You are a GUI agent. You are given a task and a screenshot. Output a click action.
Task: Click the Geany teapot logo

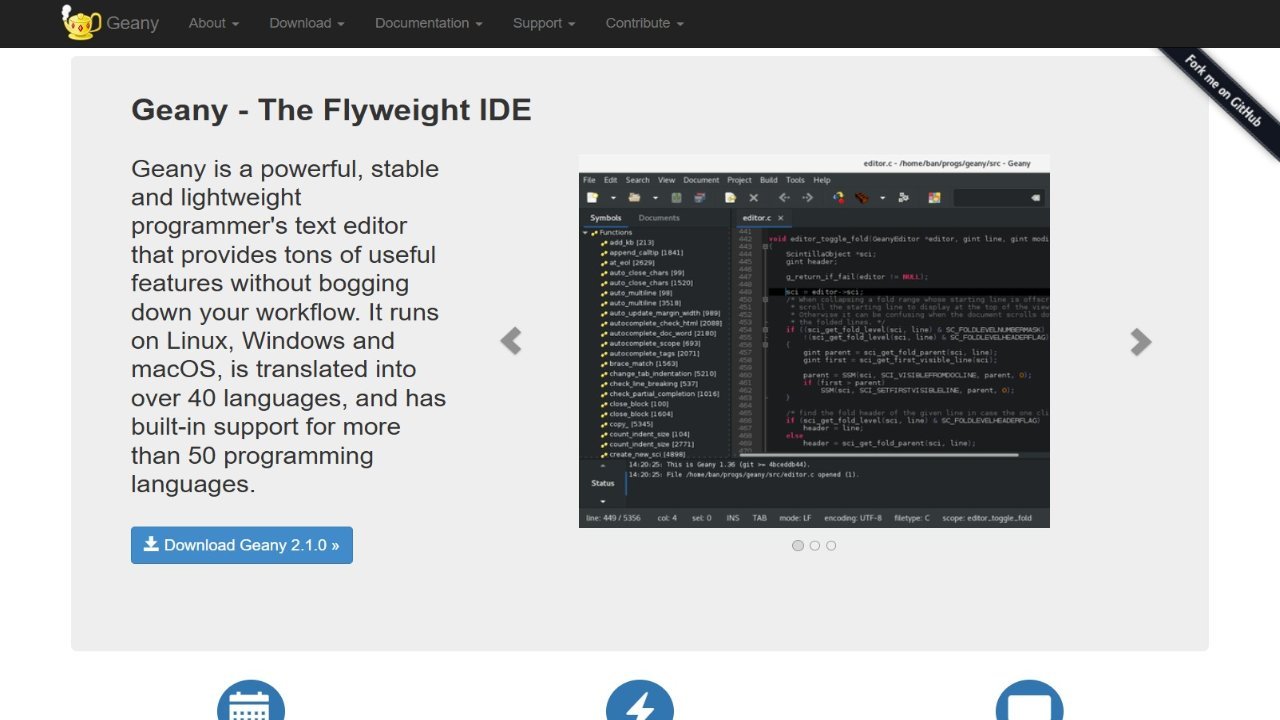click(80, 22)
